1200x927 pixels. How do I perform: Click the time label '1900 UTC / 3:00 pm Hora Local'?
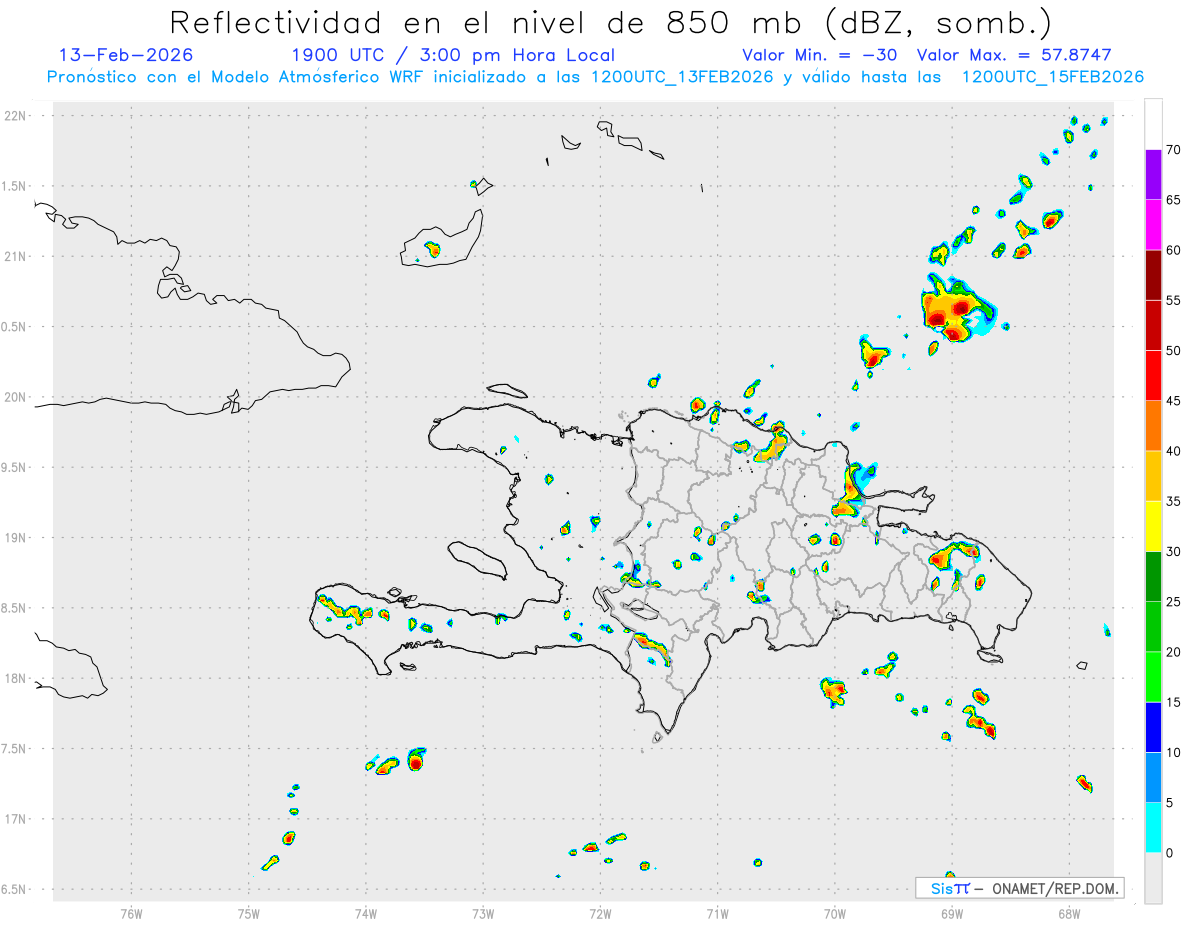[453, 55]
